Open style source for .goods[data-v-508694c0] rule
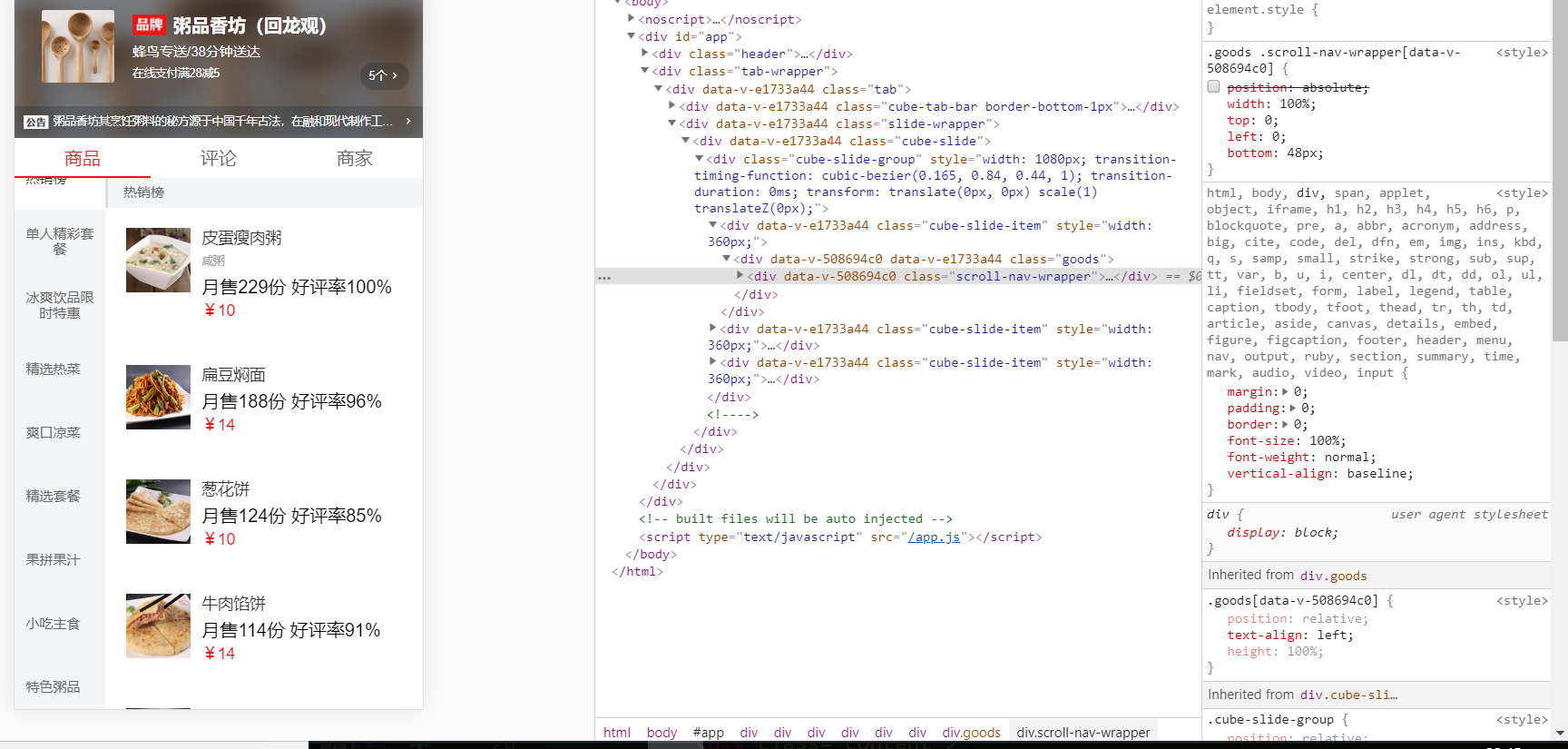Viewport: 1568px width, 749px height. pos(1522,600)
